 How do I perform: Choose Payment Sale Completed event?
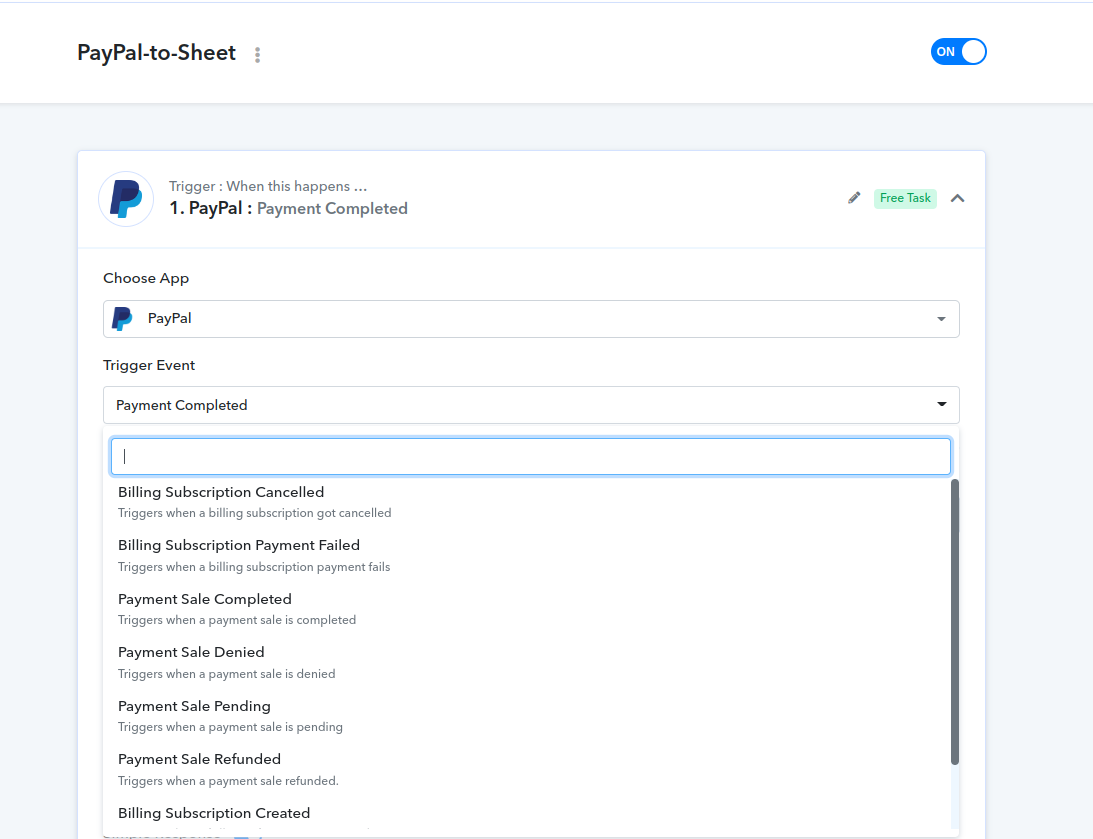click(530, 609)
